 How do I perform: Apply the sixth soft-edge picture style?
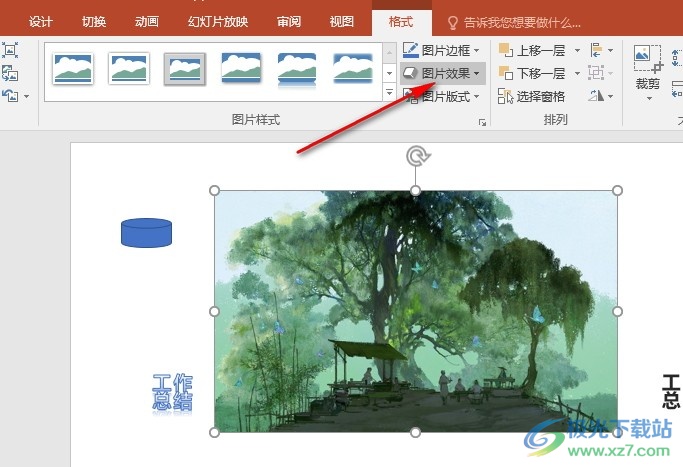(353, 68)
